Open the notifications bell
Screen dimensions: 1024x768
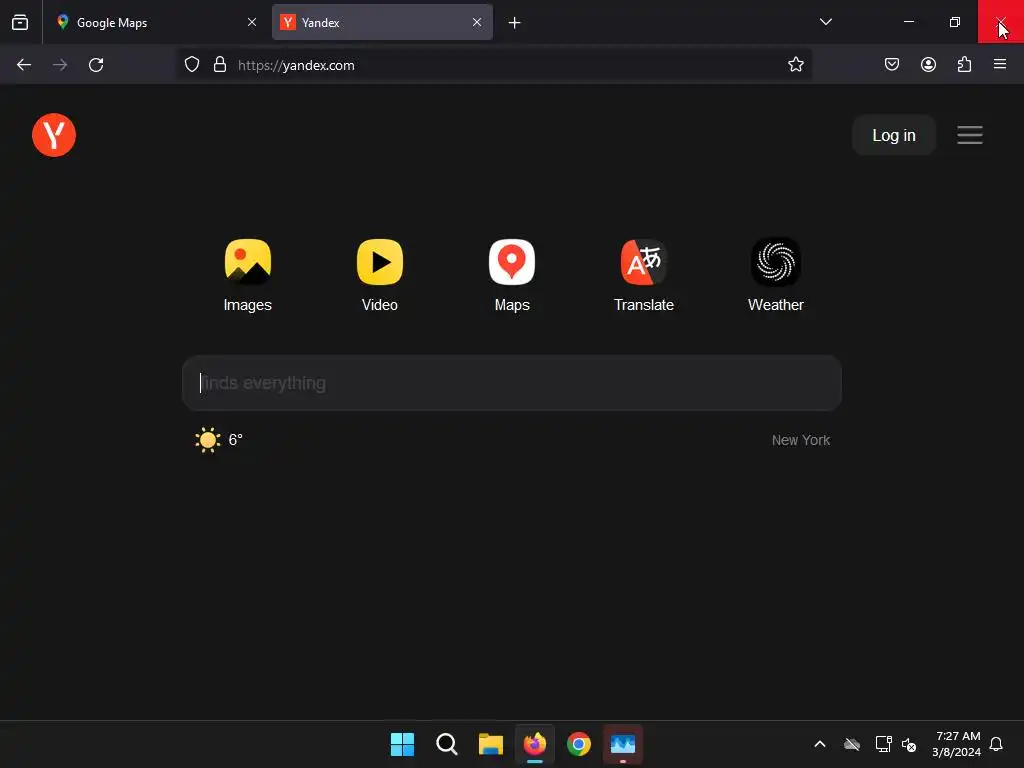coord(996,744)
